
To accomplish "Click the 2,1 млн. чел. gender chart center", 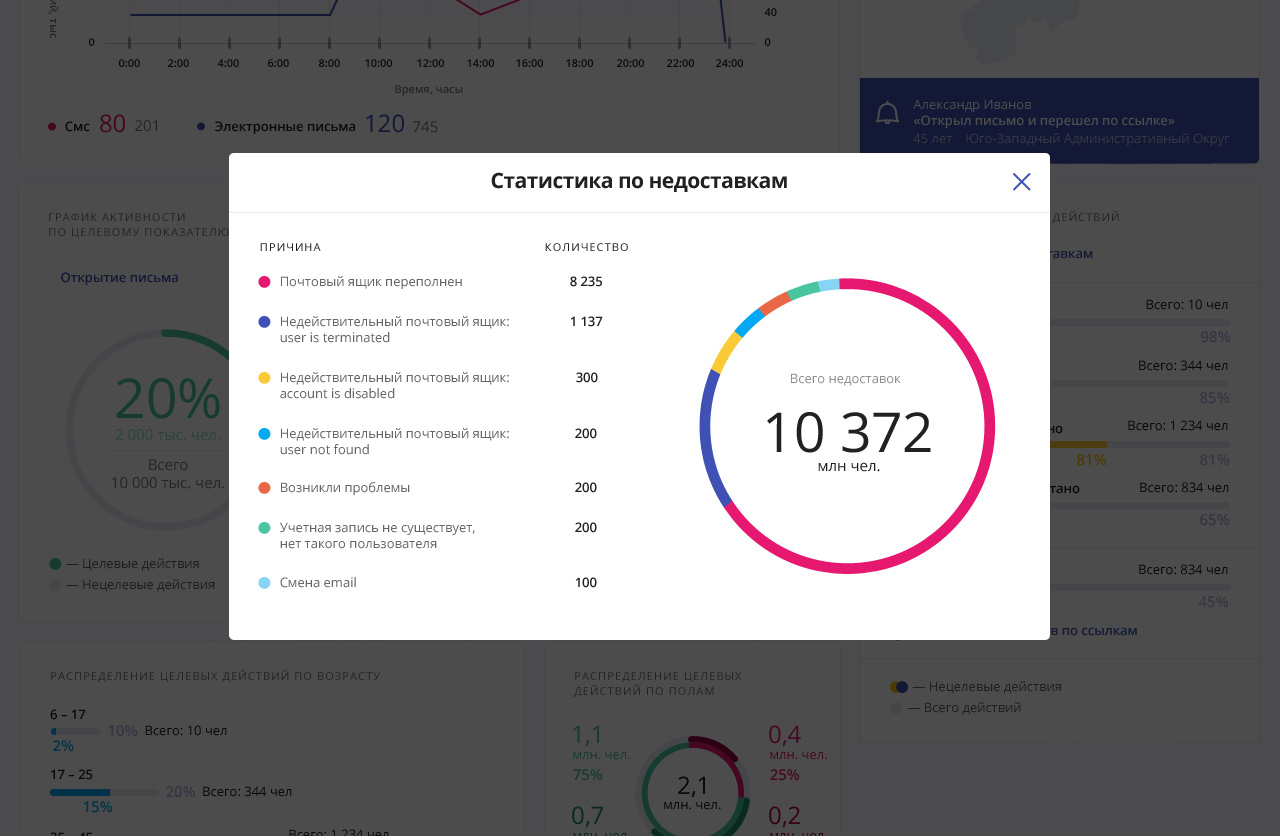I will click(x=692, y=792).
